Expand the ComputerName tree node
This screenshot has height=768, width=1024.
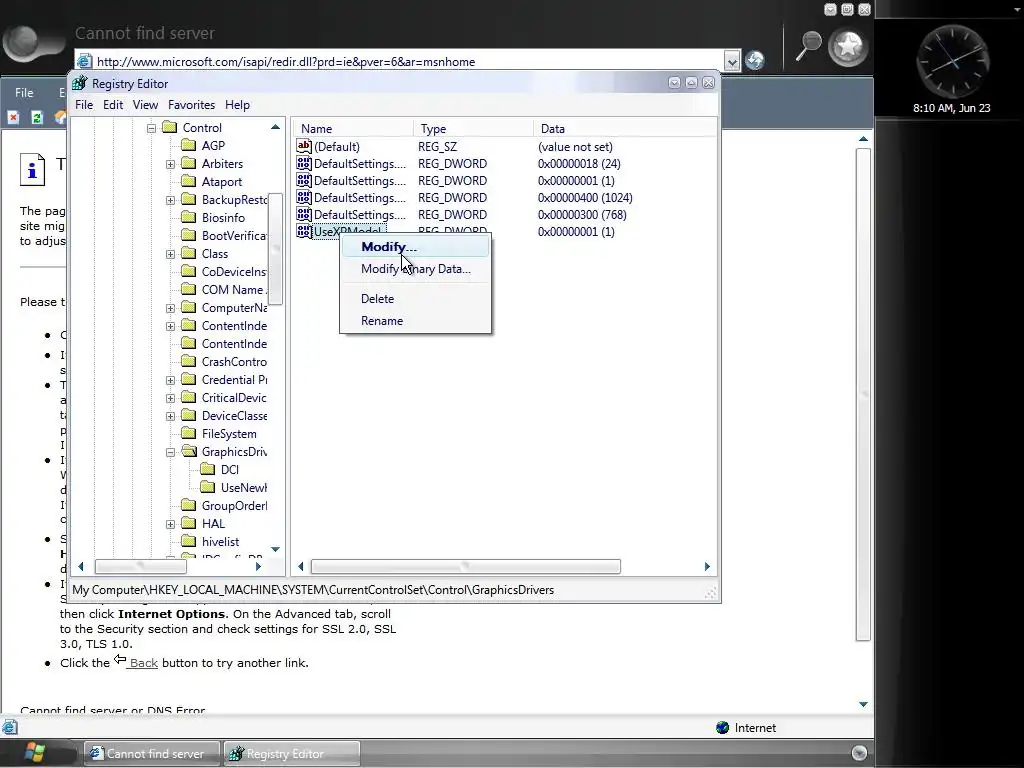point(170,308)
